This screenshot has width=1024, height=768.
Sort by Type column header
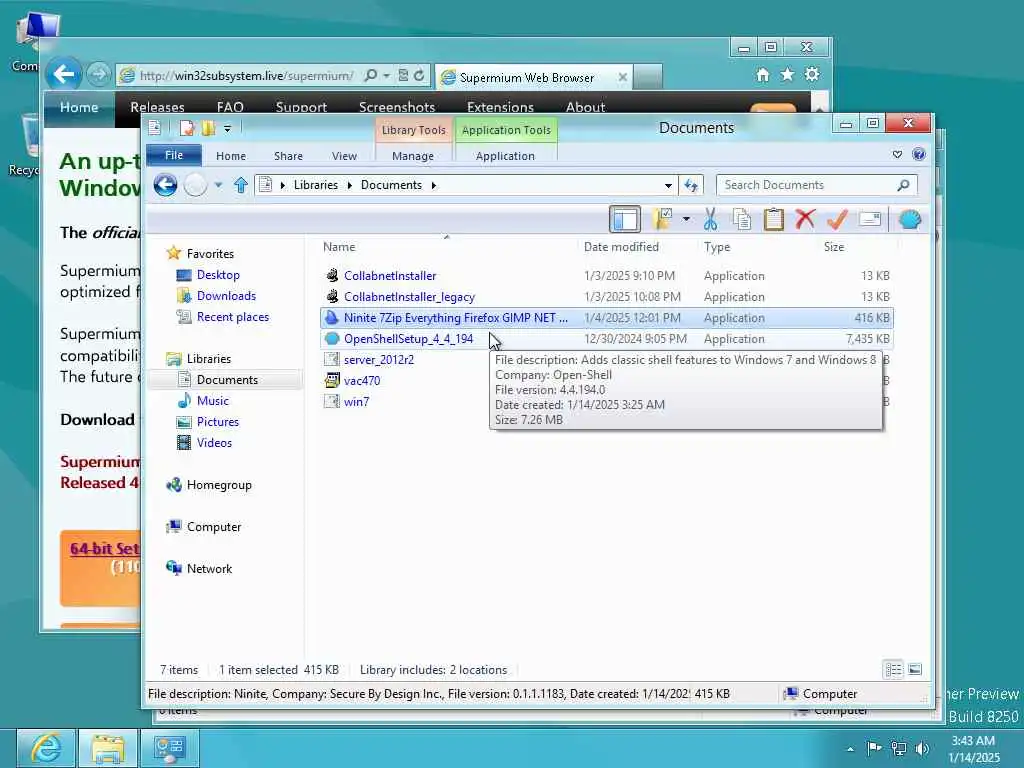point(717,247)
